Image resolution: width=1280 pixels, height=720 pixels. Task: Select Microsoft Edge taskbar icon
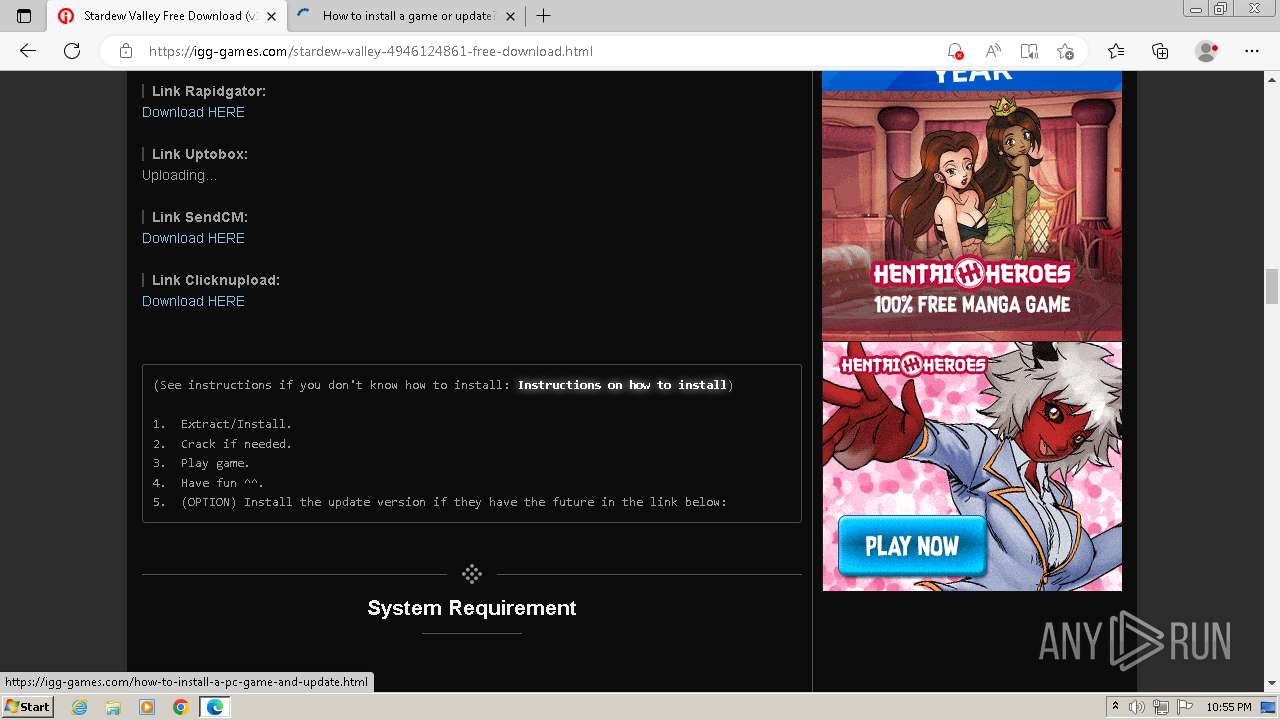pyautogui.click(x=214, y=707)
